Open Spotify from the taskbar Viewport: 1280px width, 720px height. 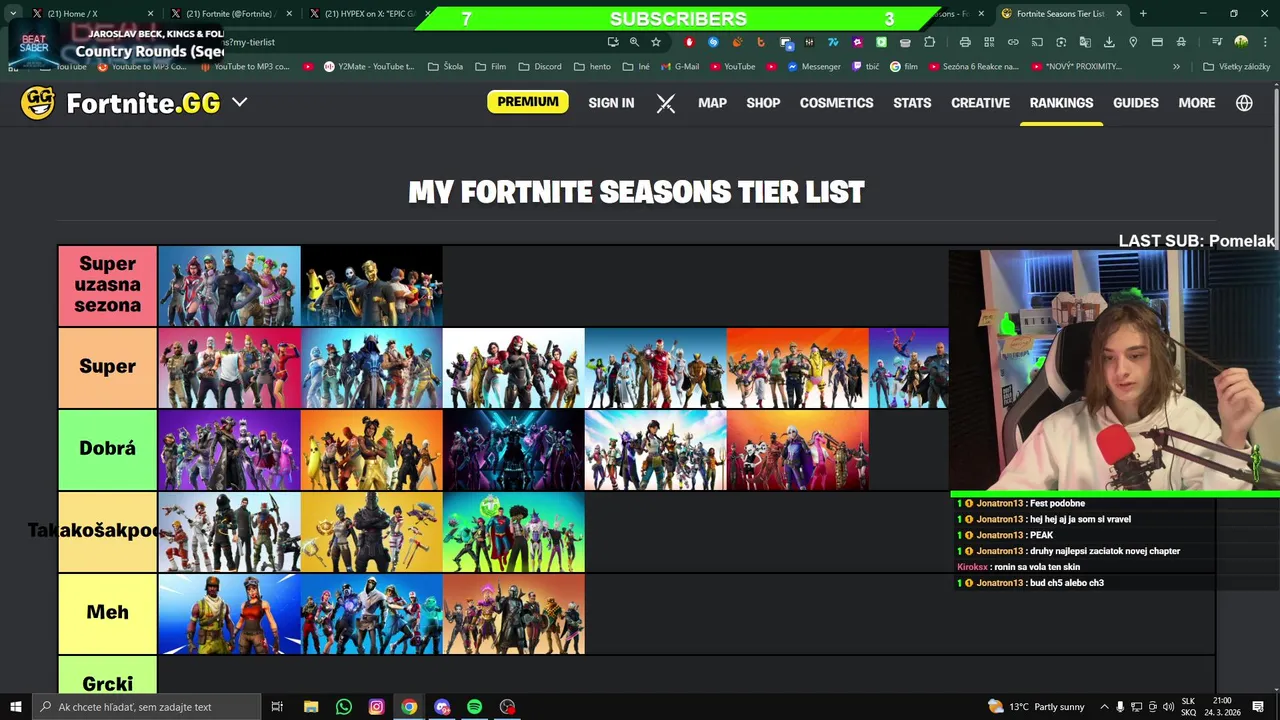click(x=474, y=707)
